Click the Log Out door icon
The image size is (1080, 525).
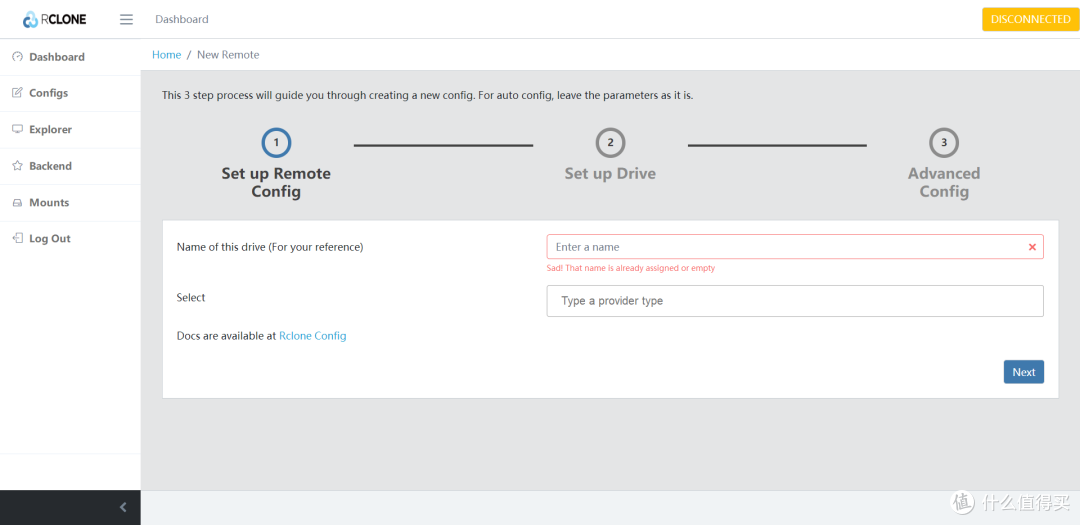(x=17, y=238)
